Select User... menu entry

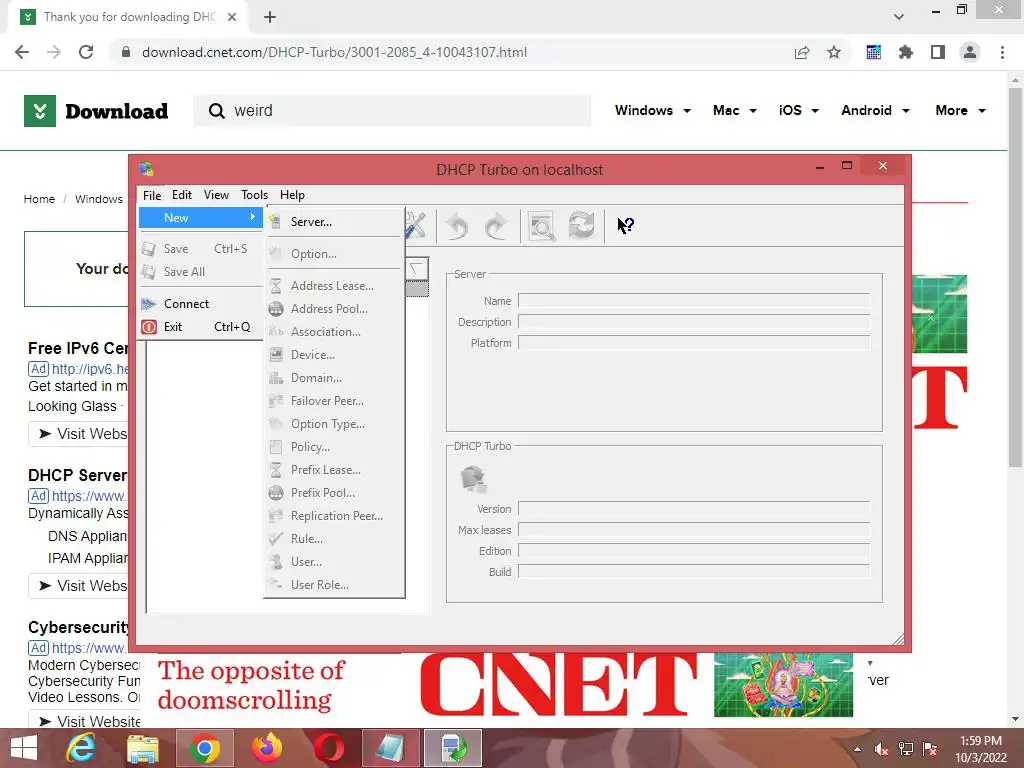click(334, 562)
